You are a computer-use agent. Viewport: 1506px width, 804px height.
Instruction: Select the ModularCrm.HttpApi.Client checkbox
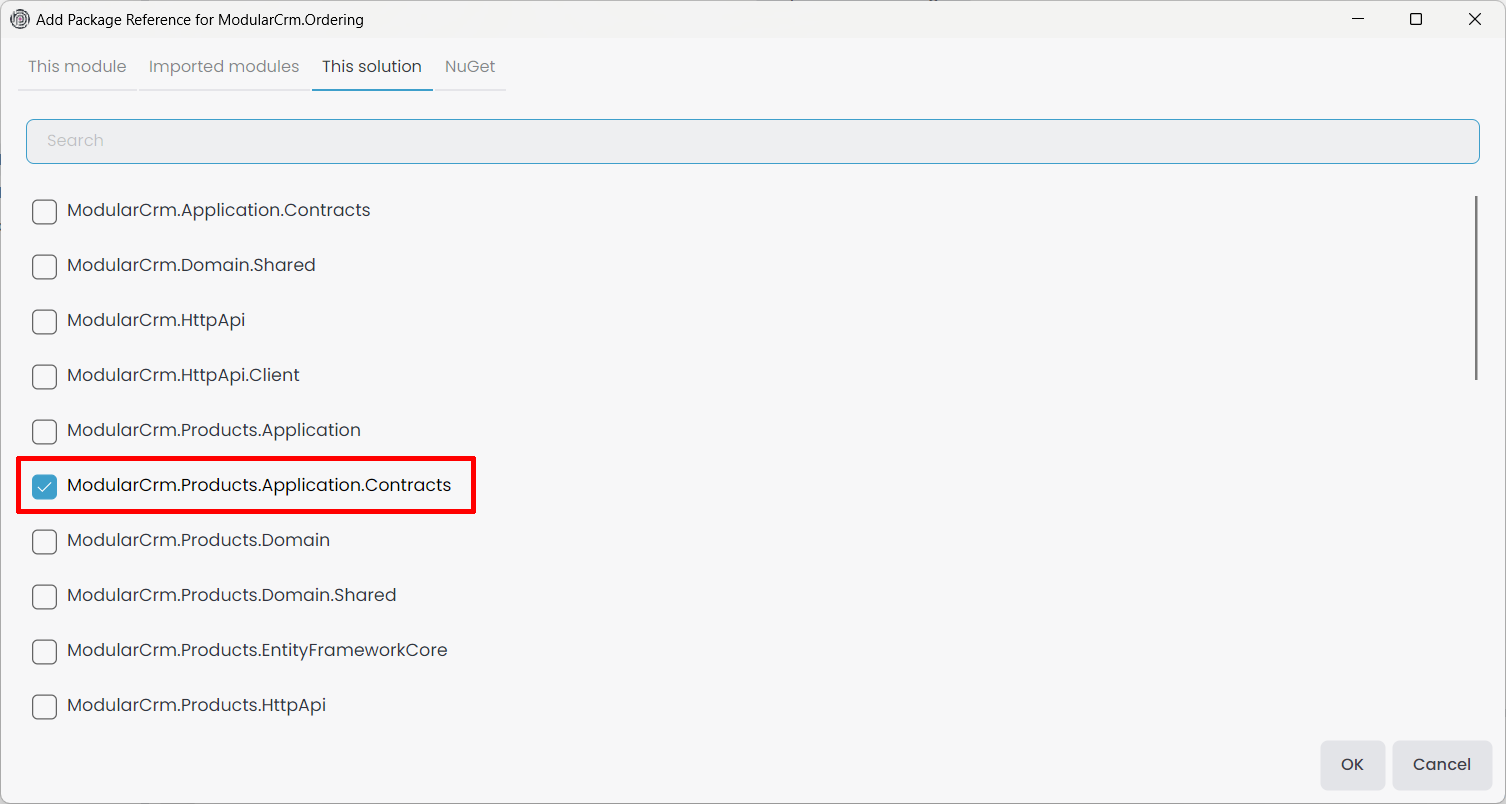click(44, 376)
